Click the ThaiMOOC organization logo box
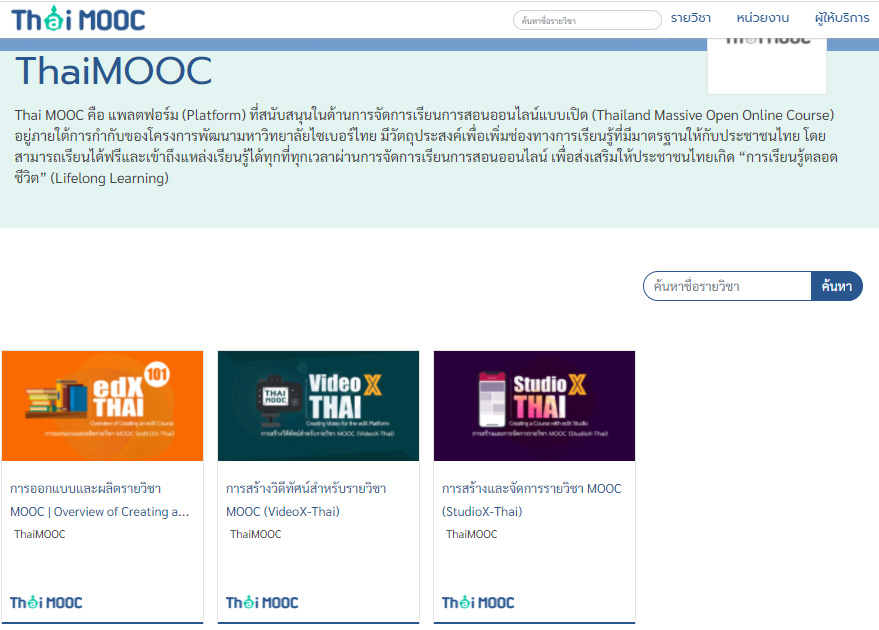Screen dimensions: 879x630 point(767,66)
